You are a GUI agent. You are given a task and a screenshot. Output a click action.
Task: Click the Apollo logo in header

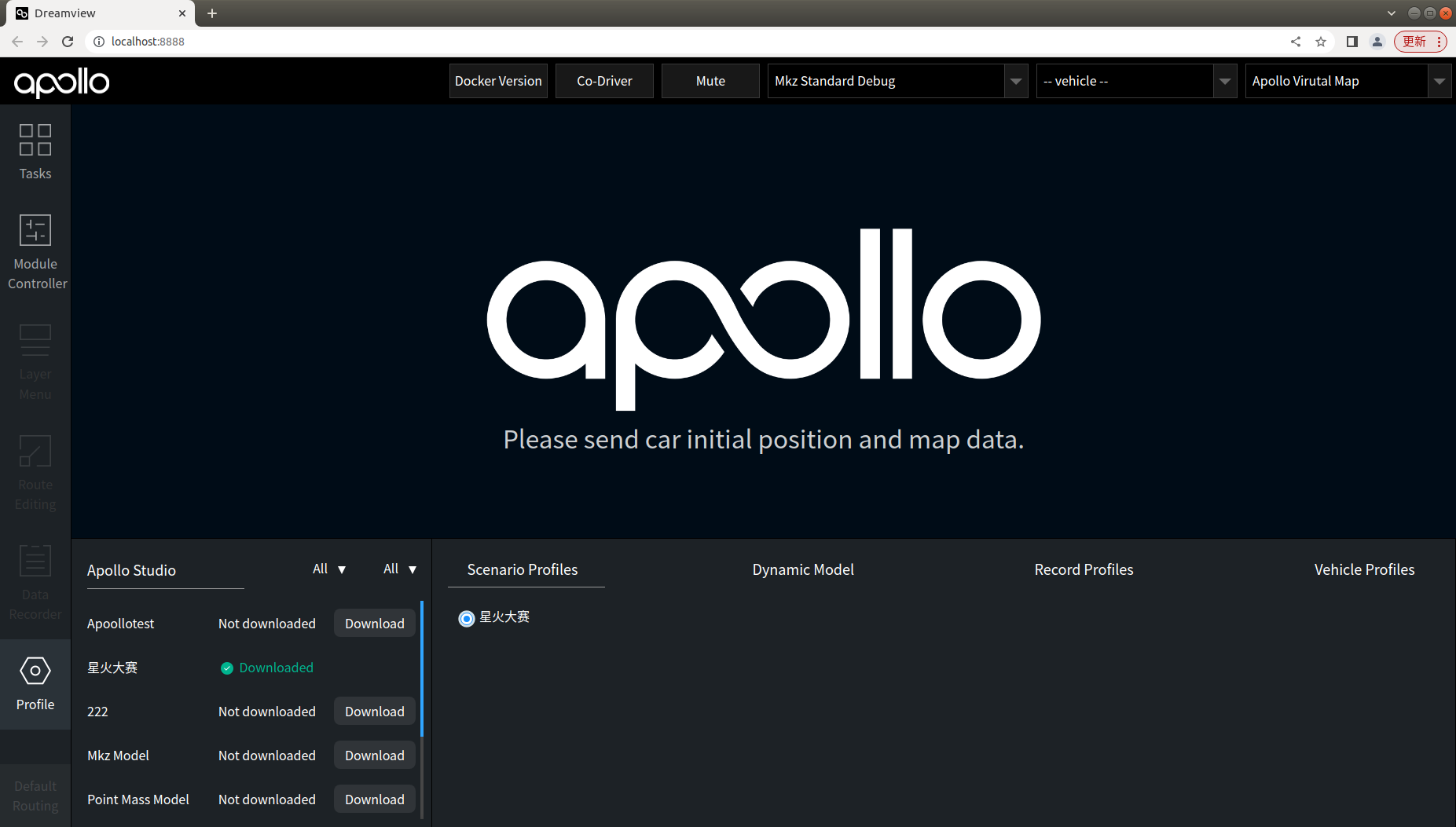coord(61,82)
